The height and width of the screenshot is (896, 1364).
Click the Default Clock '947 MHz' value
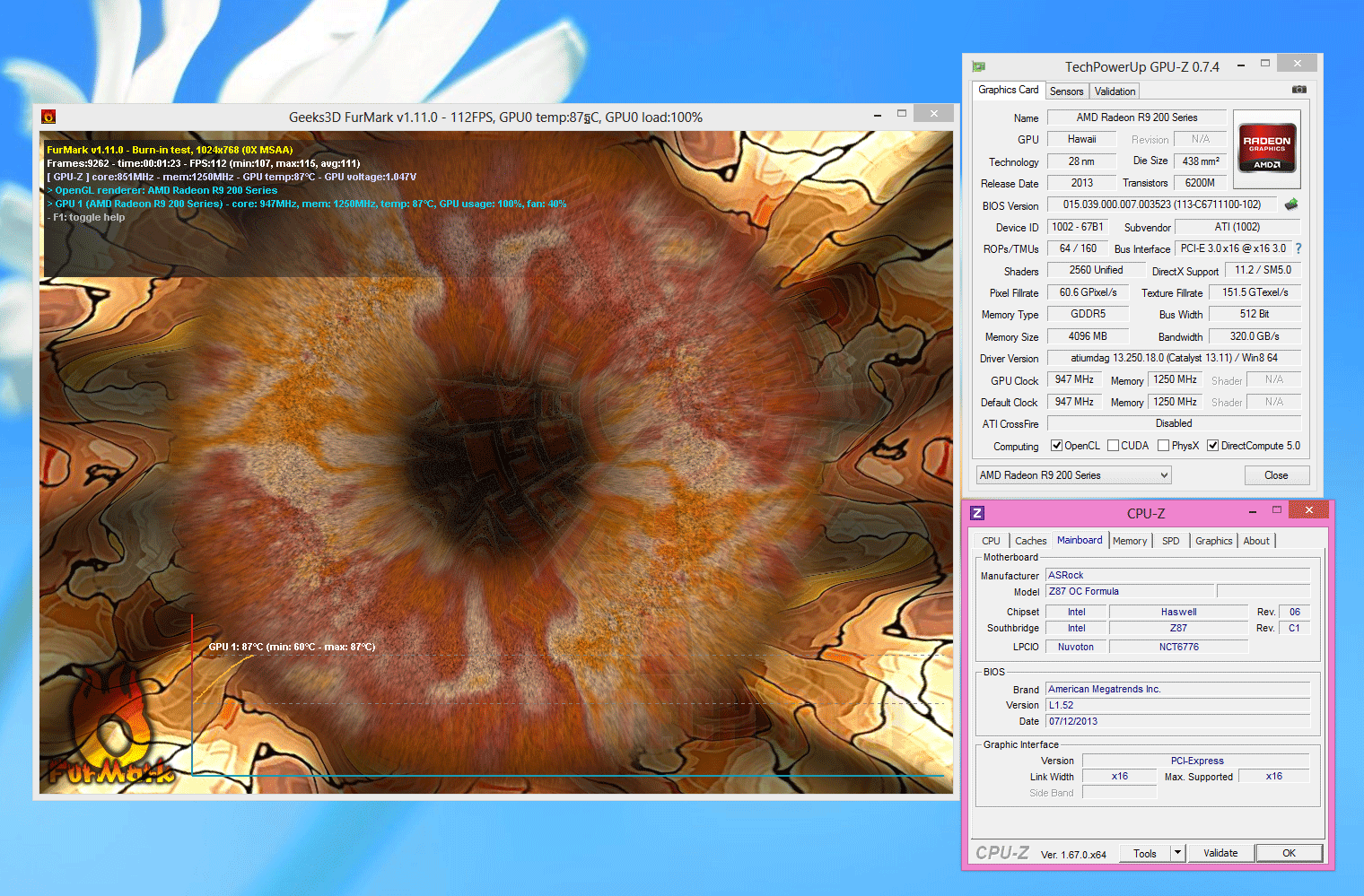point(1074,402)
